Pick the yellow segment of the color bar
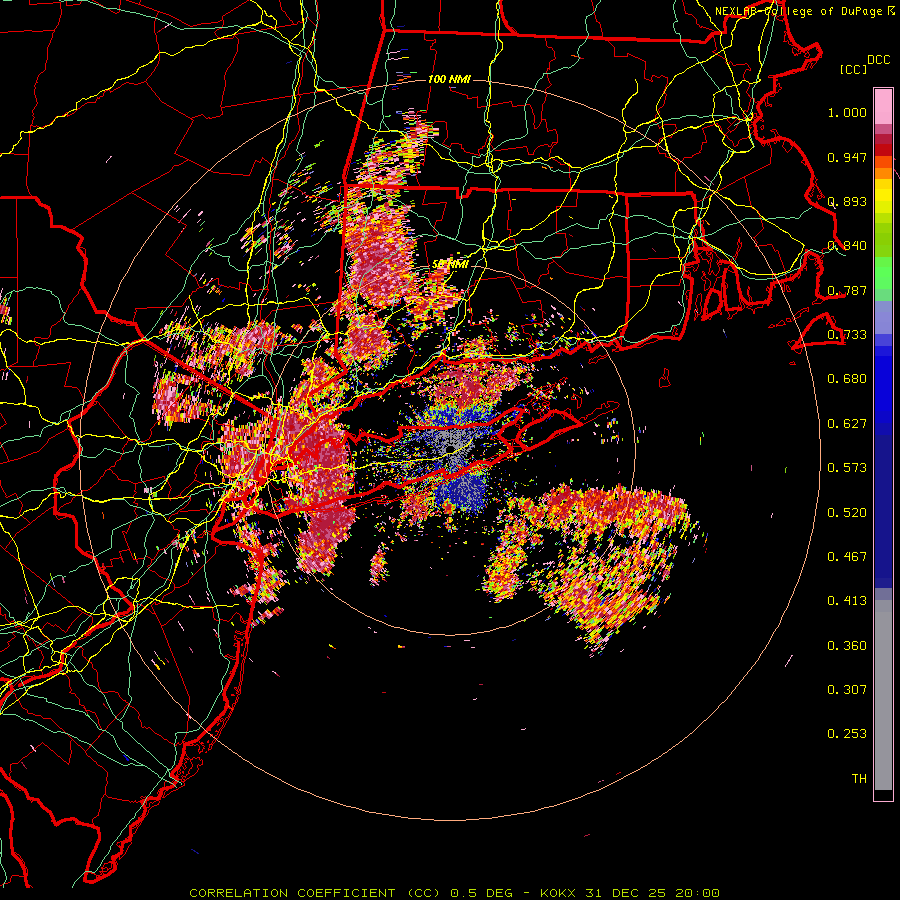 (x=883, y=197)
